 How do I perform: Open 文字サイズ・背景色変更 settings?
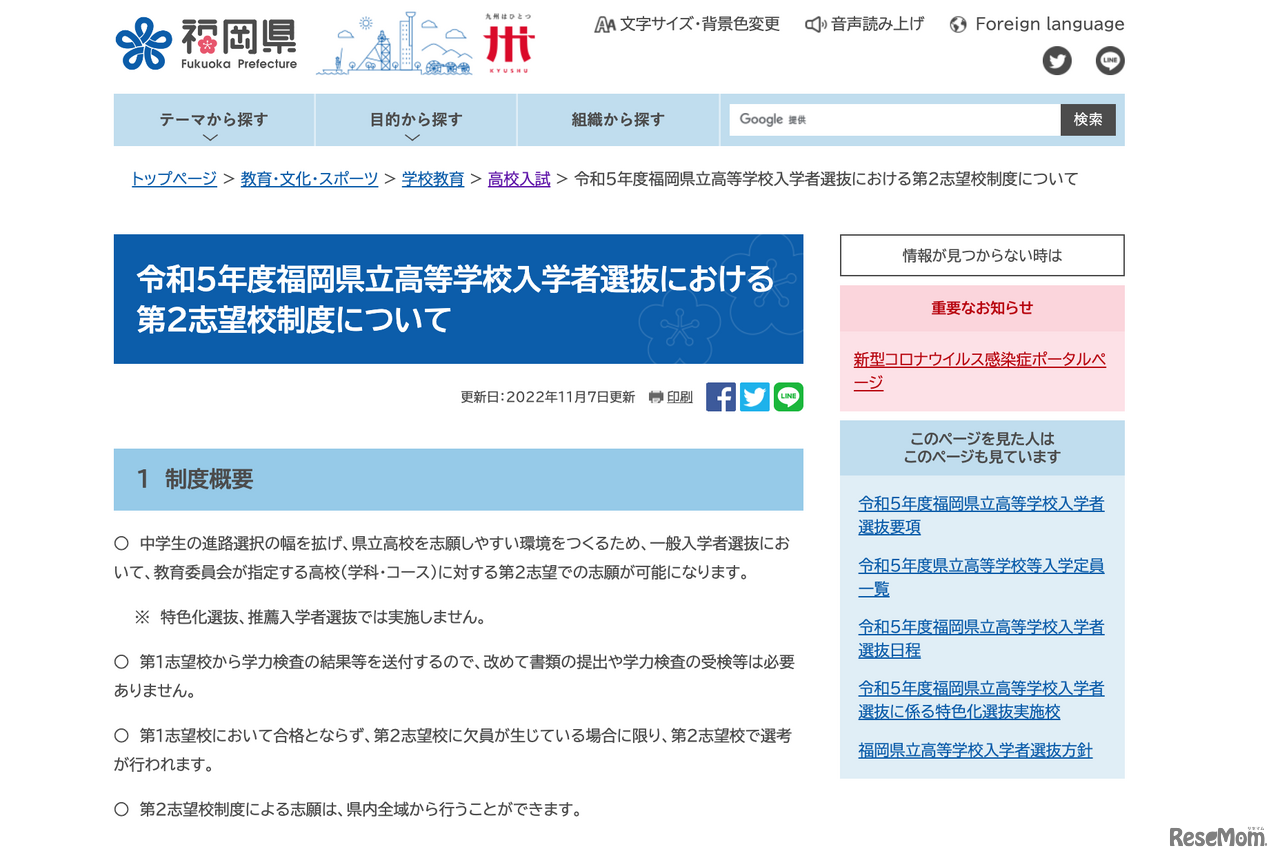(687, 24)
